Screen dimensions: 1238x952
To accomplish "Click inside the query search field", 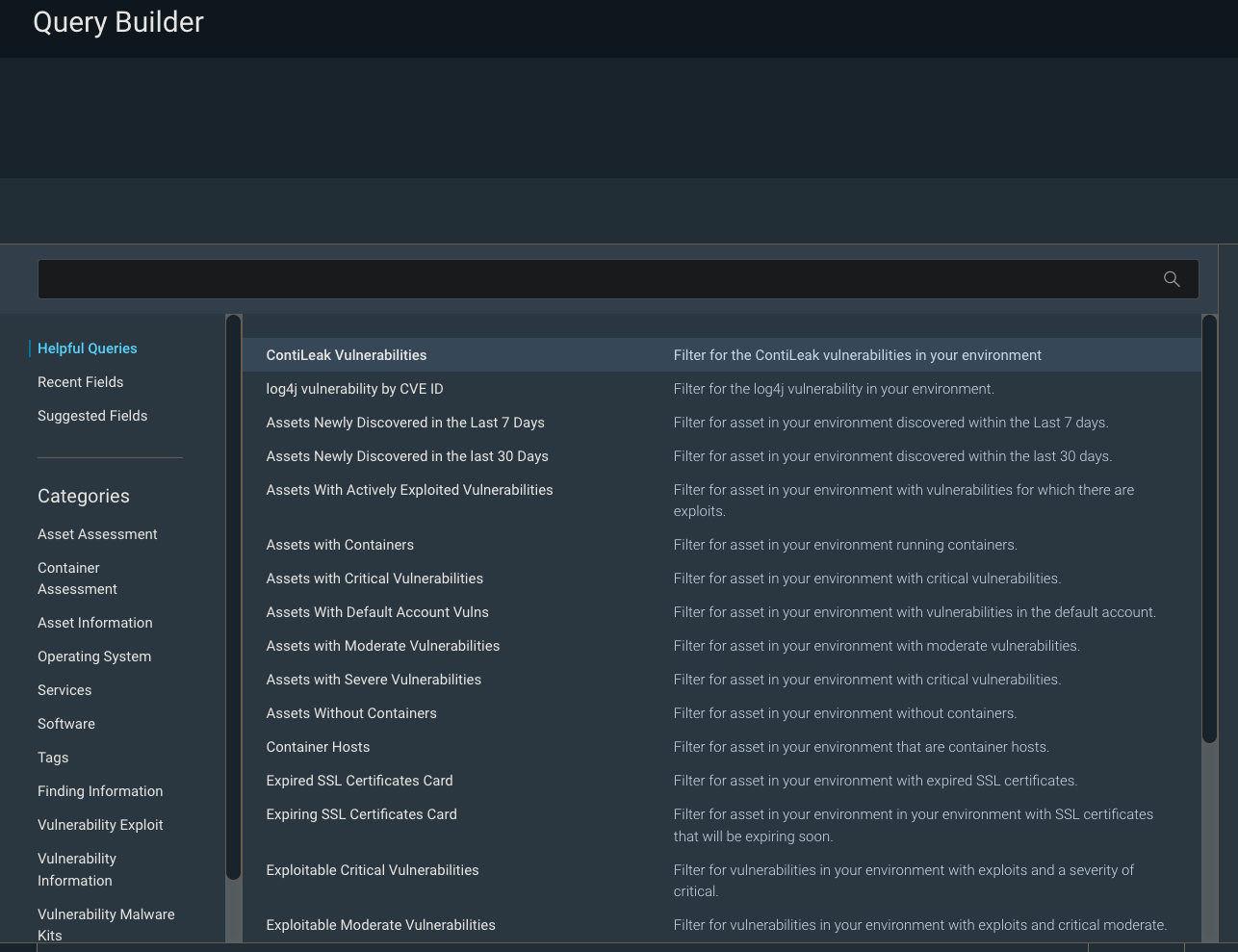I will click(x=597, y=279).
